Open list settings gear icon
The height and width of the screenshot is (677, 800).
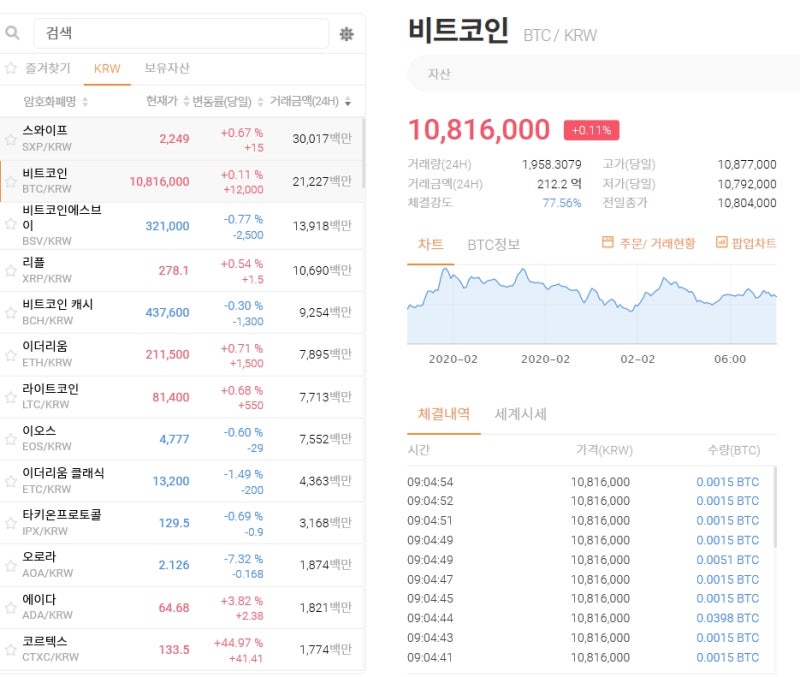pyautogui.click(x=346, y=34)
